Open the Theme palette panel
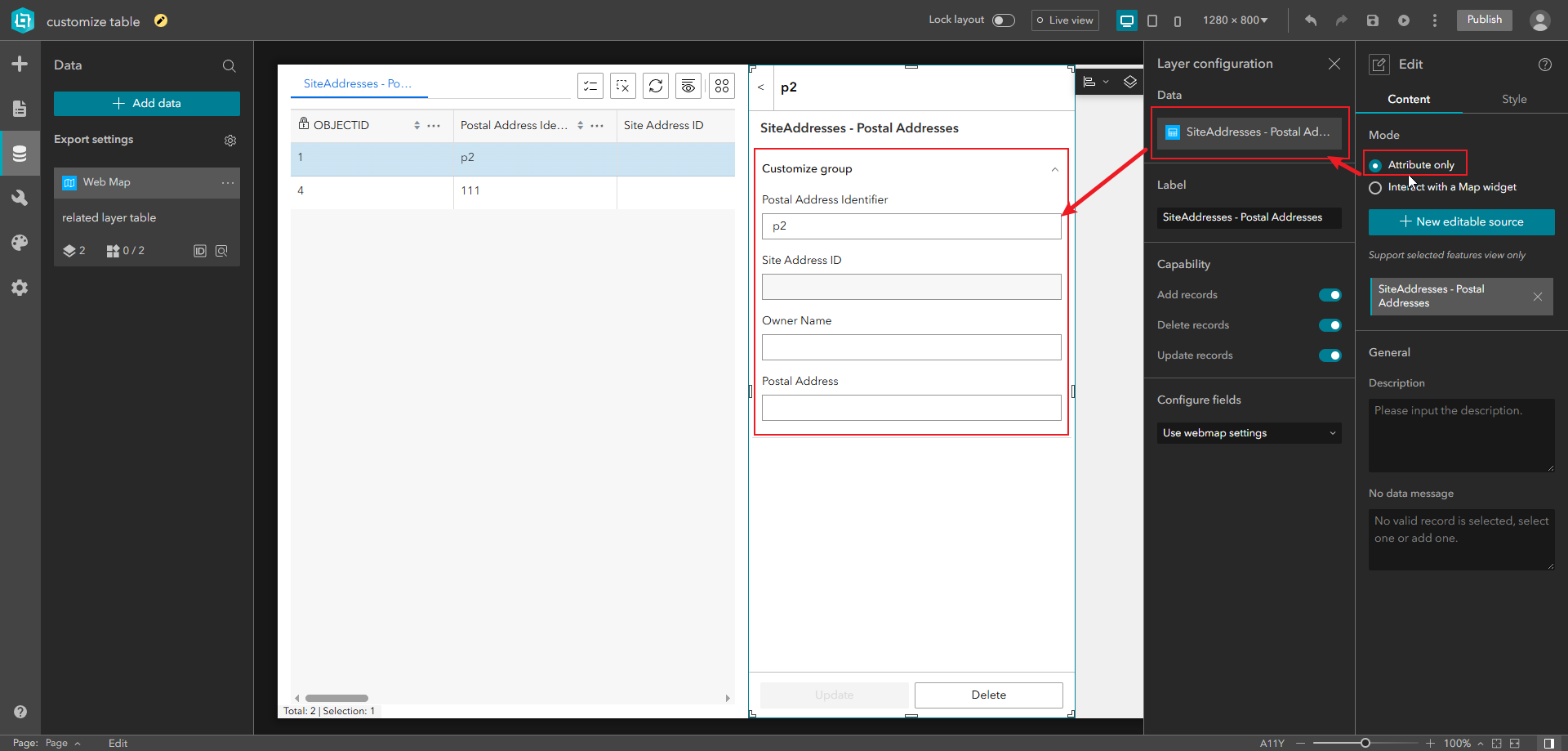Screen dimensions: 1568x751 20,242
